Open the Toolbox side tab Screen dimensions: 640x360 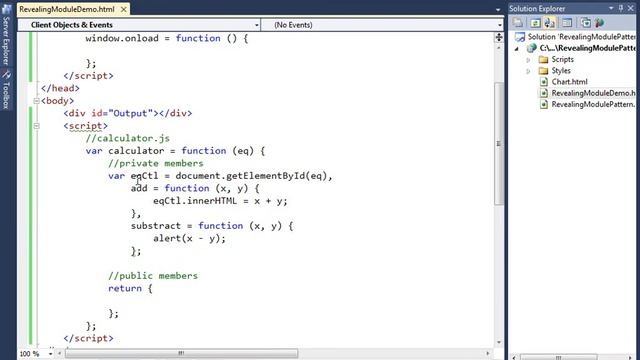tap(6, 90)
